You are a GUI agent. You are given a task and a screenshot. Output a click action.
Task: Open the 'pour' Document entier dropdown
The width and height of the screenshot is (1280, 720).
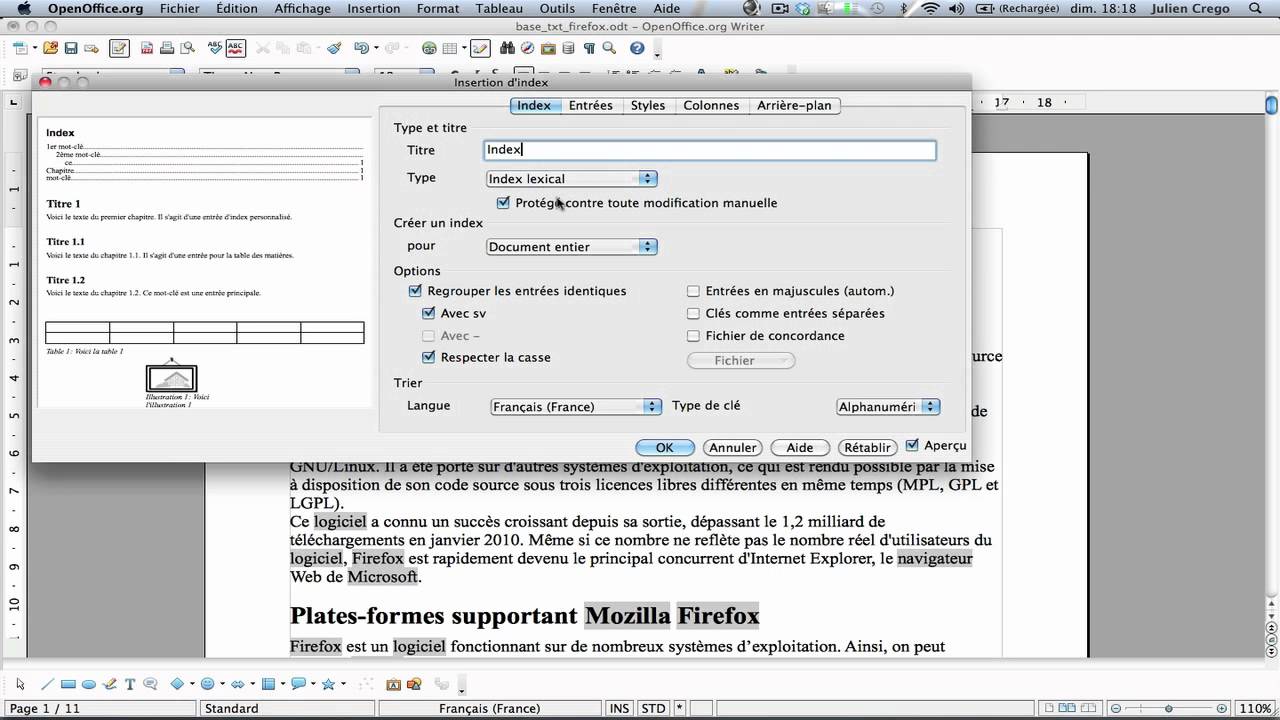click(571, 247)
